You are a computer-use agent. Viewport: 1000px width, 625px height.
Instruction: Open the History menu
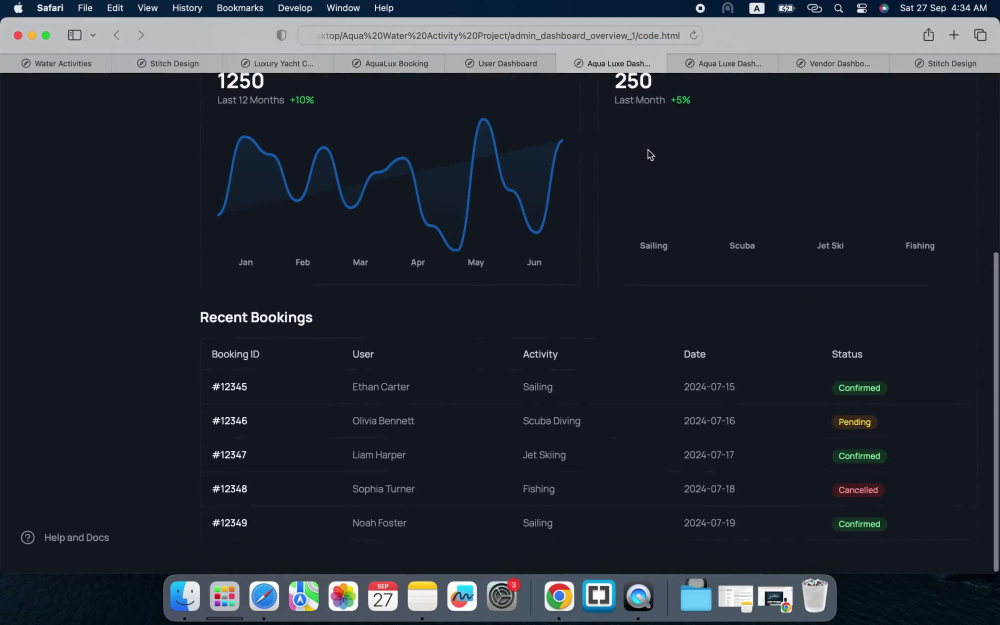coord(187,8)
